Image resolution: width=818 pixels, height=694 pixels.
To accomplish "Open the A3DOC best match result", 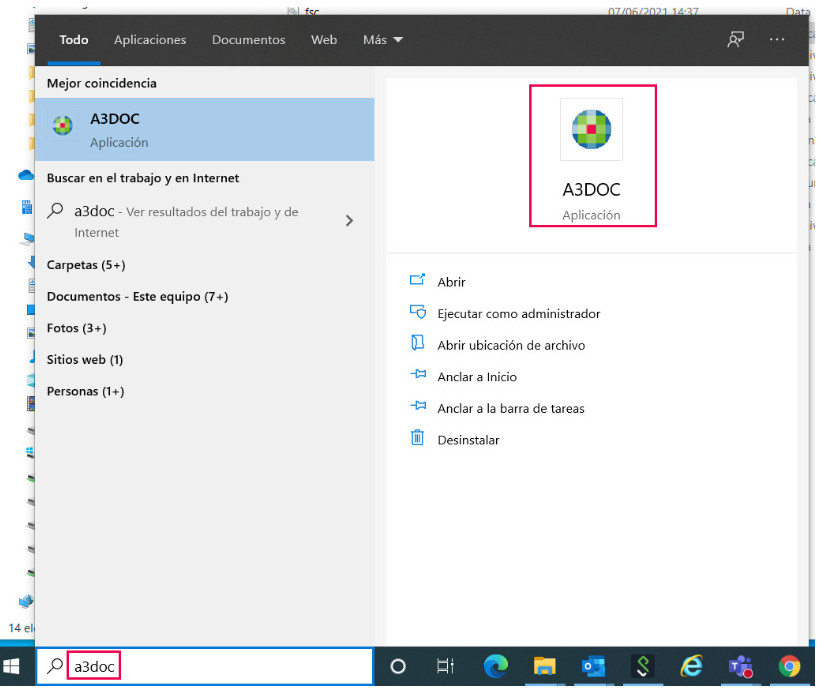I will pyautogui.click(x=204, y=129).
